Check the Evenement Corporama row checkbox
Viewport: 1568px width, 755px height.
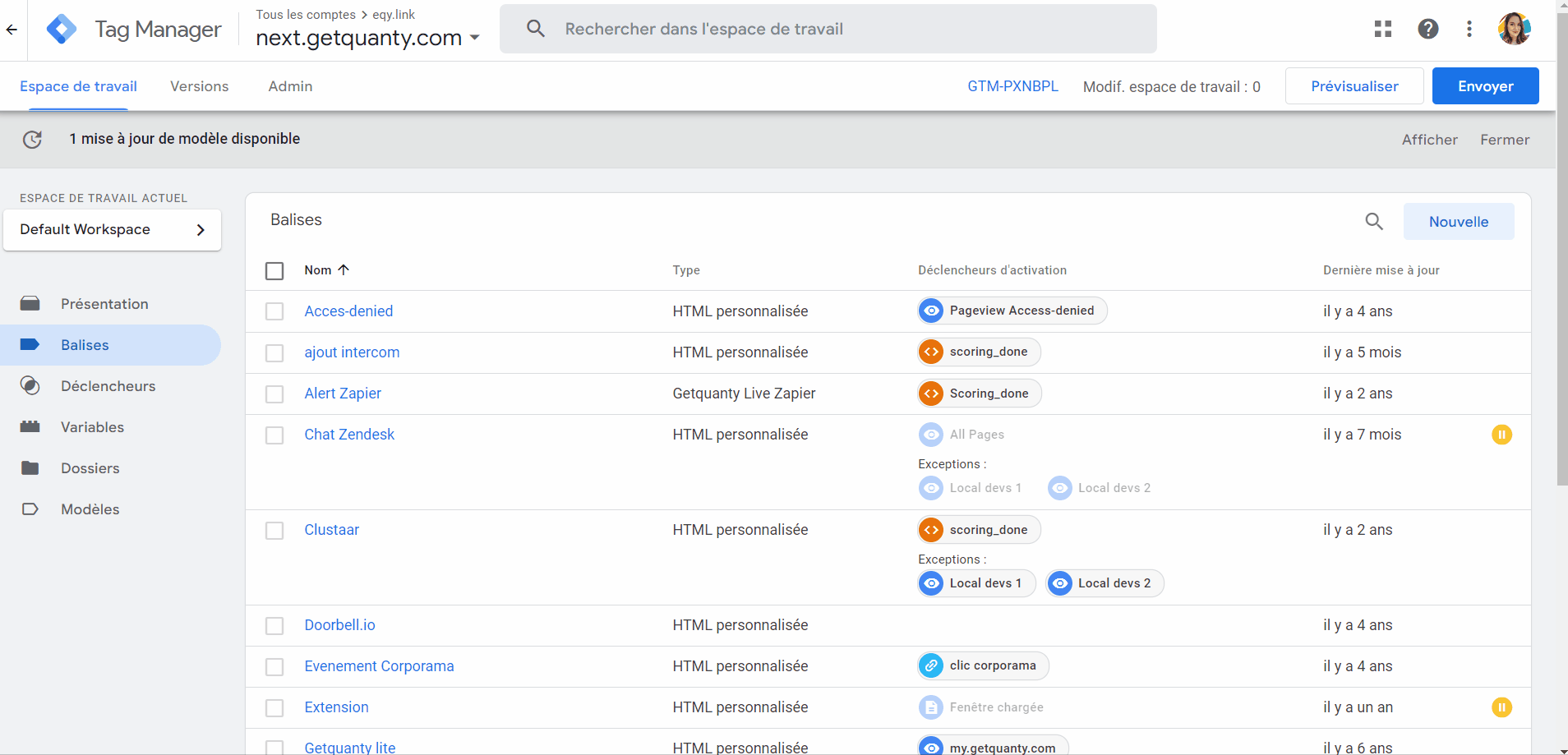[274, 667]
